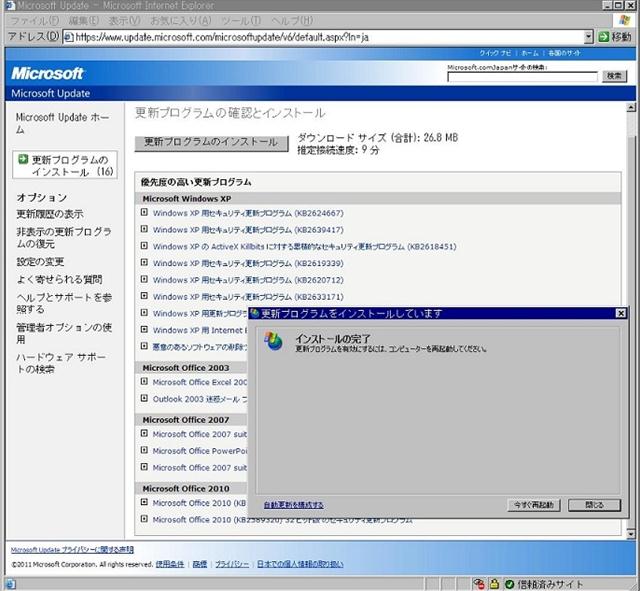Open the ヘルプ(H) menu
640x591 pixels.
292,21
